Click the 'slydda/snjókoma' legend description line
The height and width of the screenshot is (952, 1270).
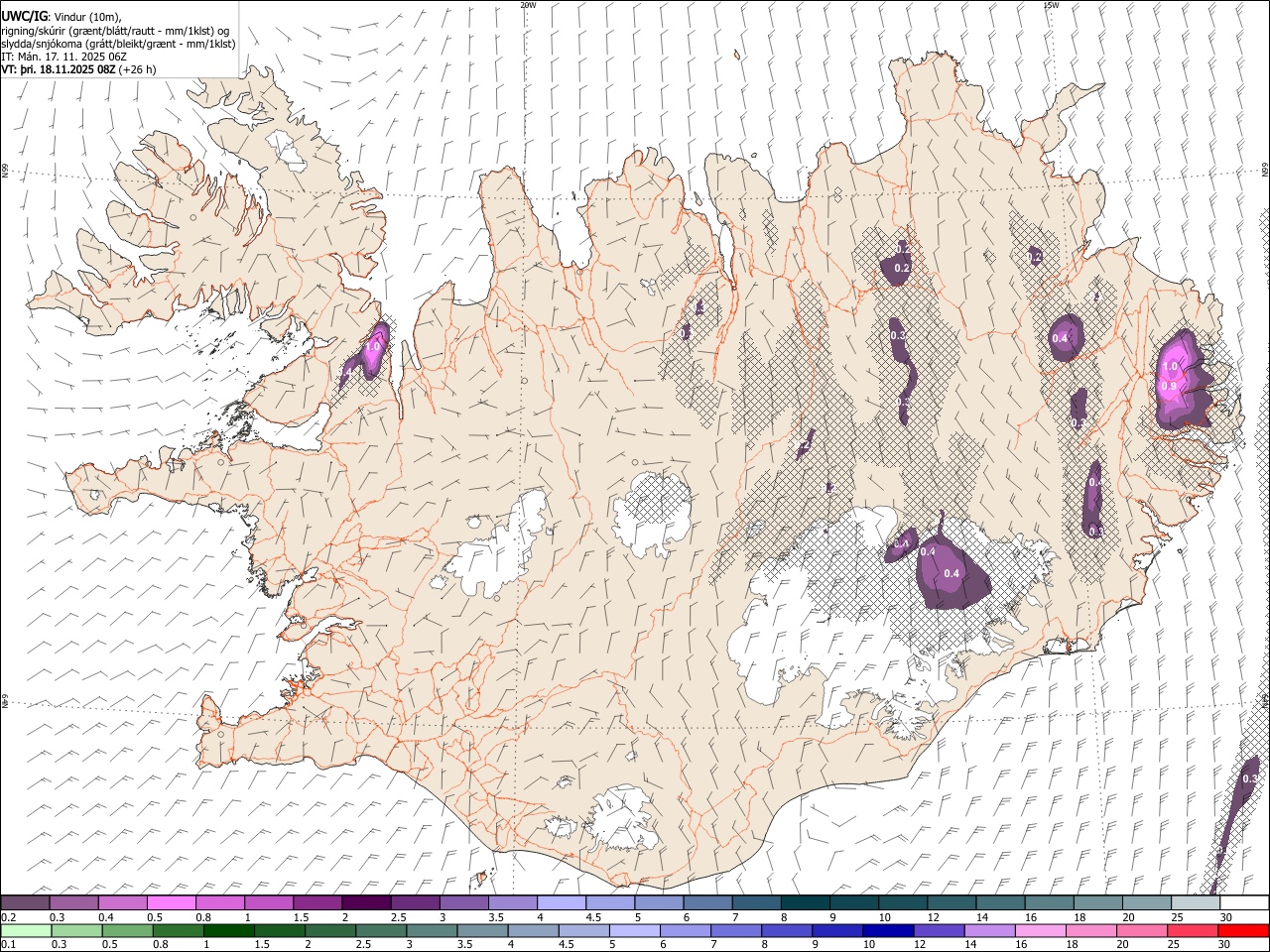[118, 44]
